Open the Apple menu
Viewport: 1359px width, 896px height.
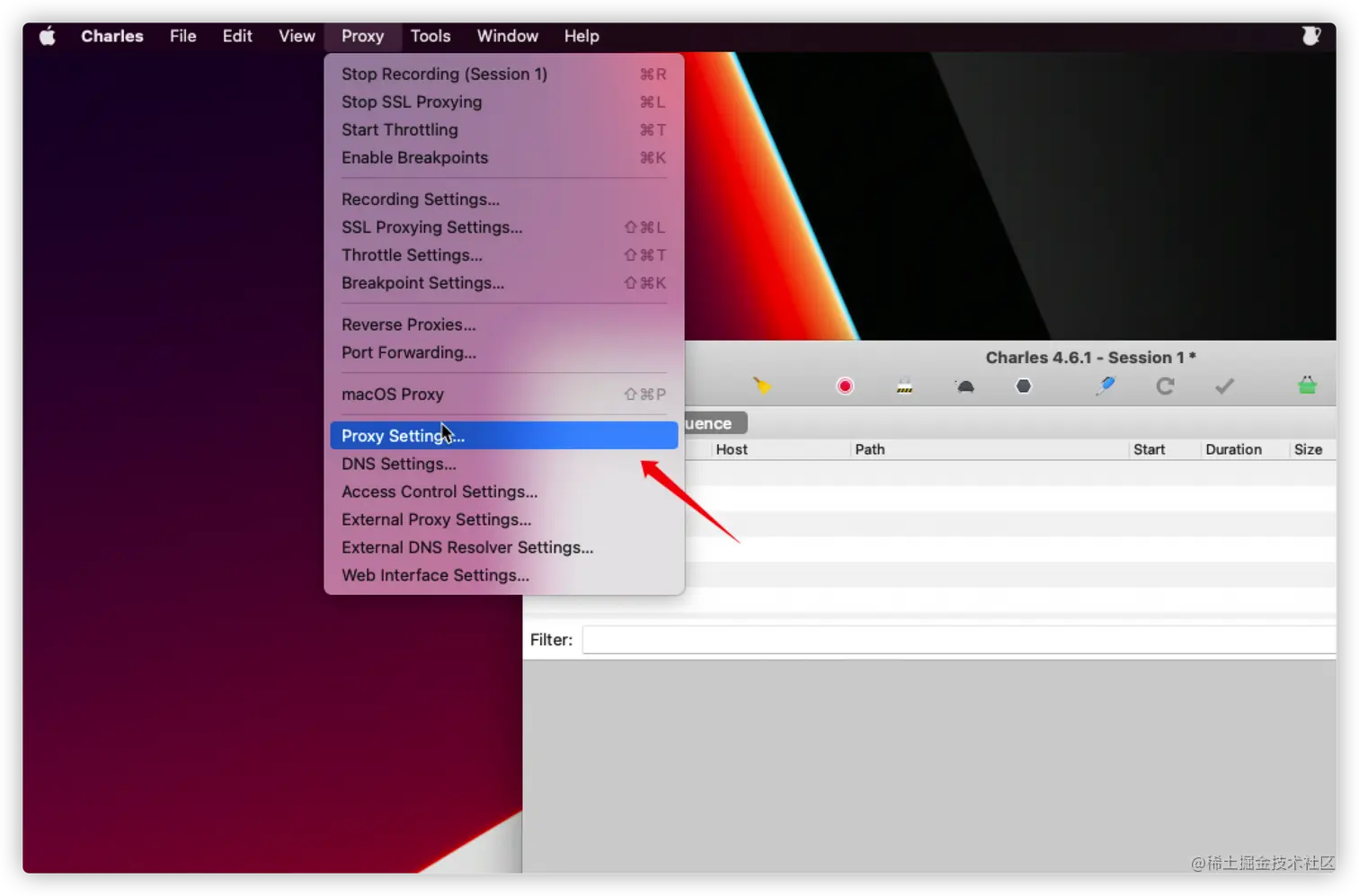[x=48, y=36]
